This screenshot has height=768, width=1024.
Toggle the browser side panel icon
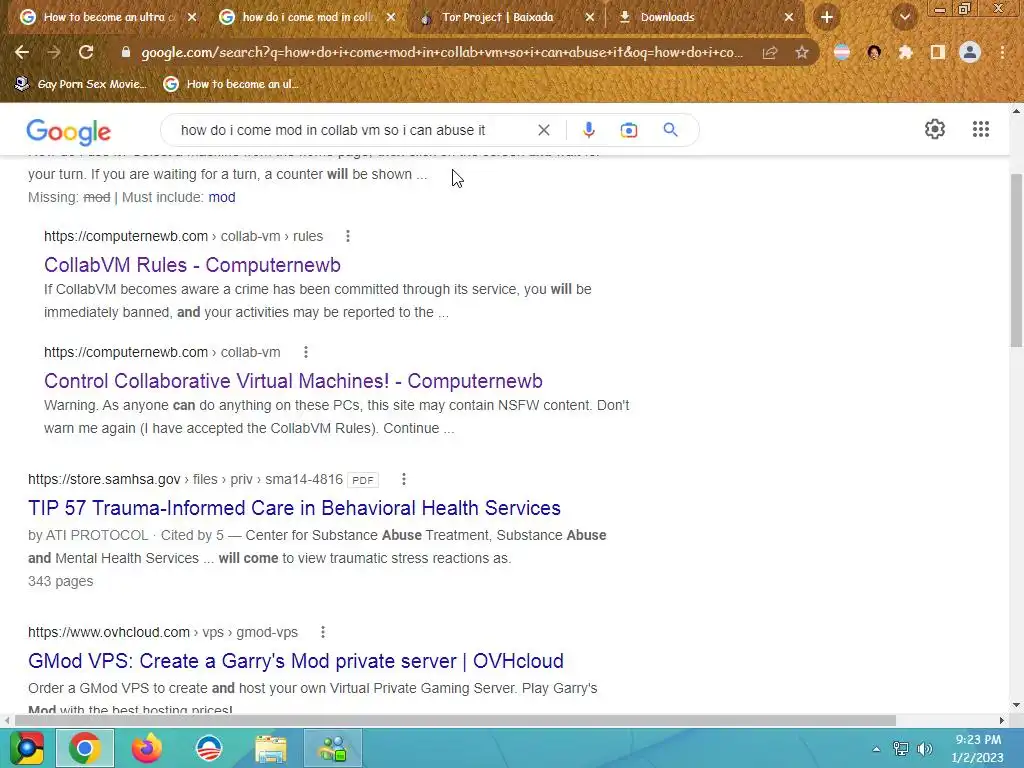point(938,52)
